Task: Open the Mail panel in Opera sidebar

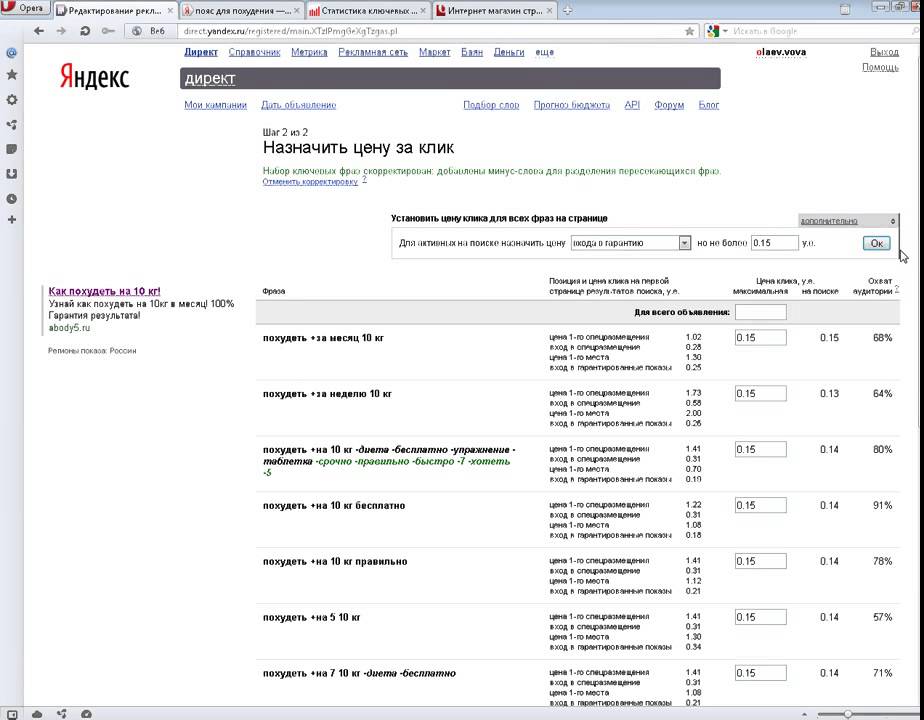Action: click(x=11, y=53)
